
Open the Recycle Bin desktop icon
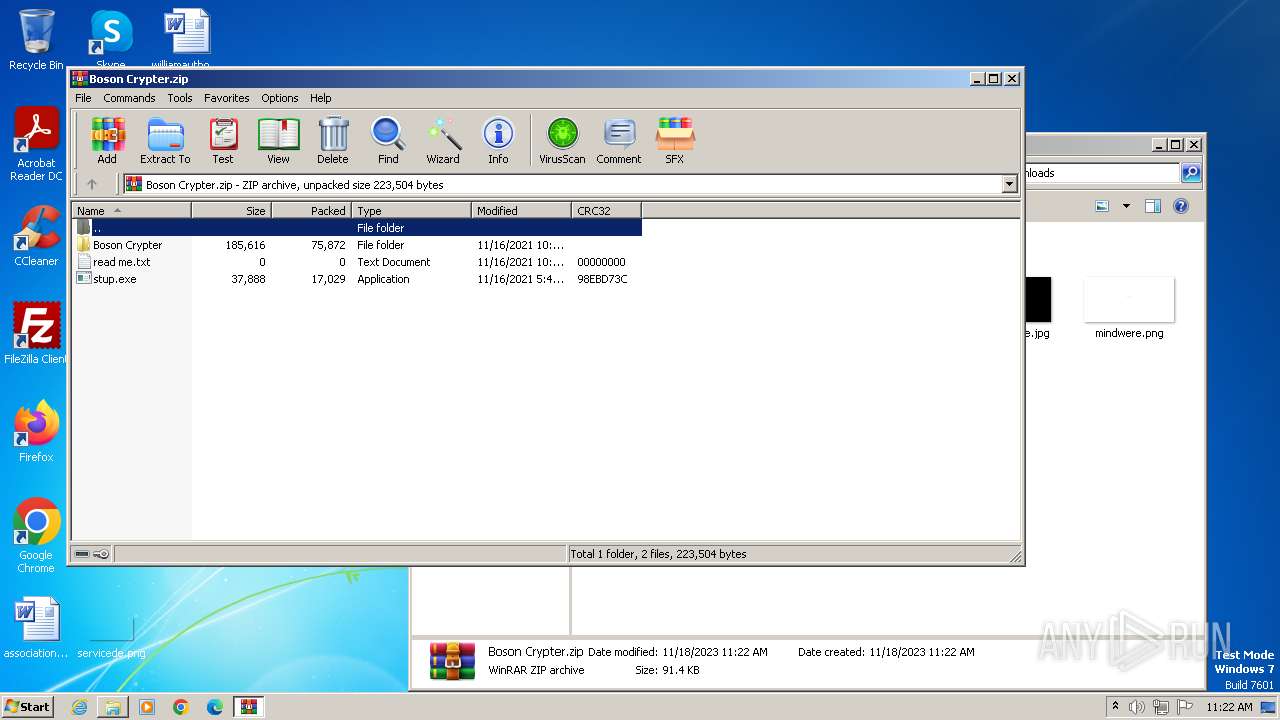36,40
